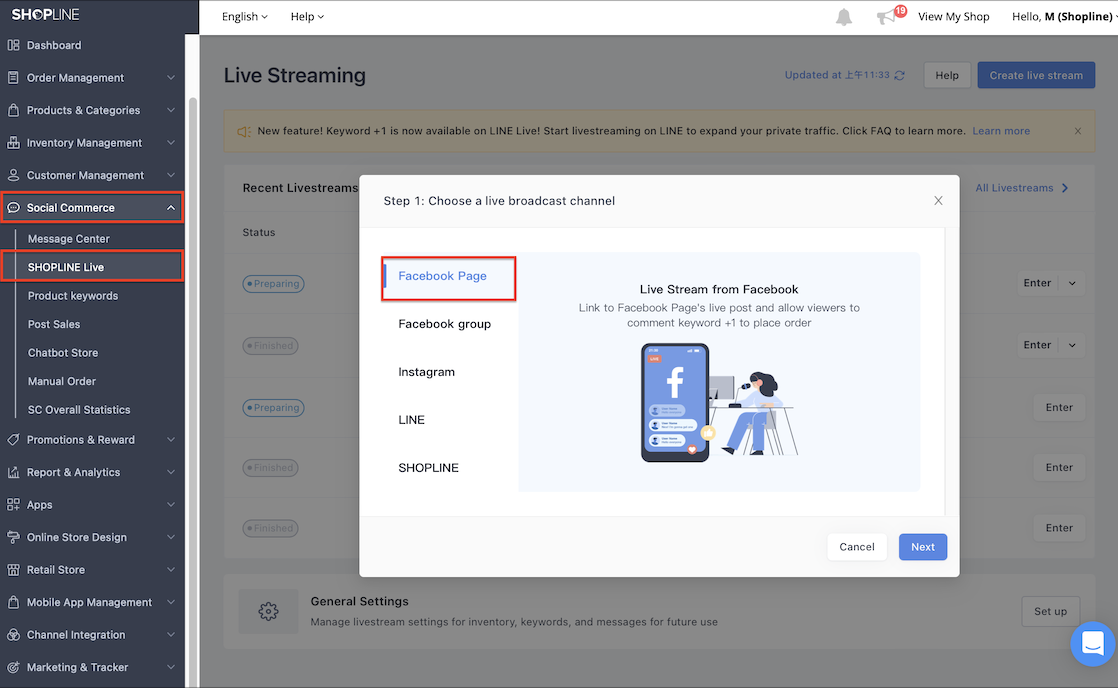Open the notifications bell

click(x=843, y=17)
